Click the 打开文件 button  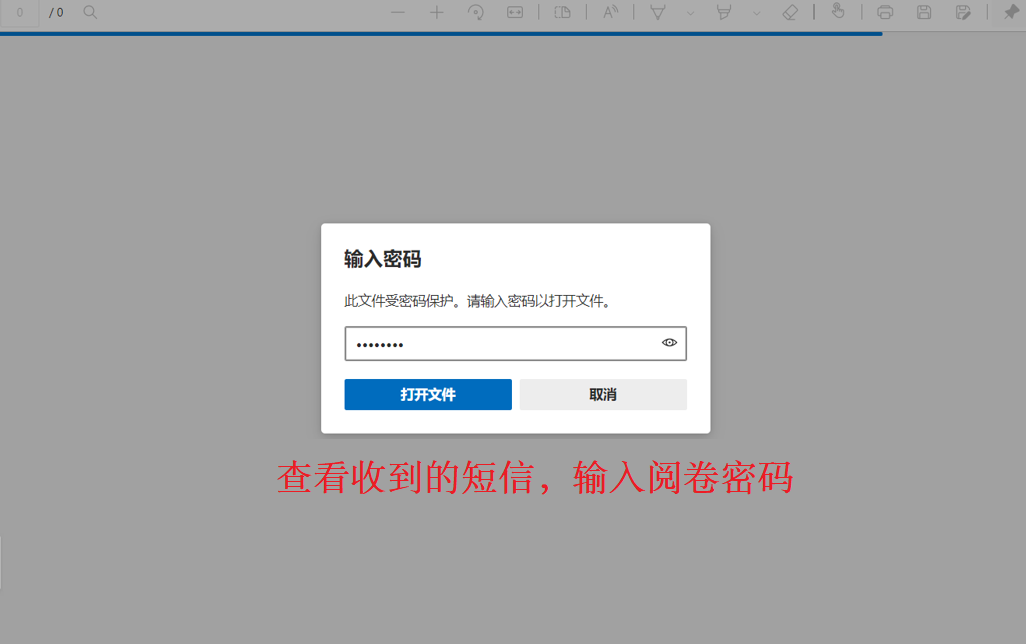pyautogui.click(x=428, y=395)
